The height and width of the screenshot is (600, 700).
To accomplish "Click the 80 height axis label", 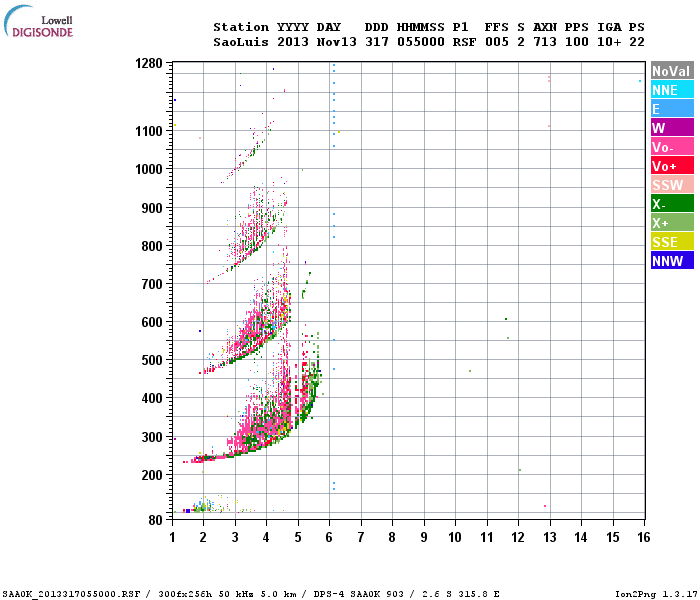I will [x=156, y=520].
